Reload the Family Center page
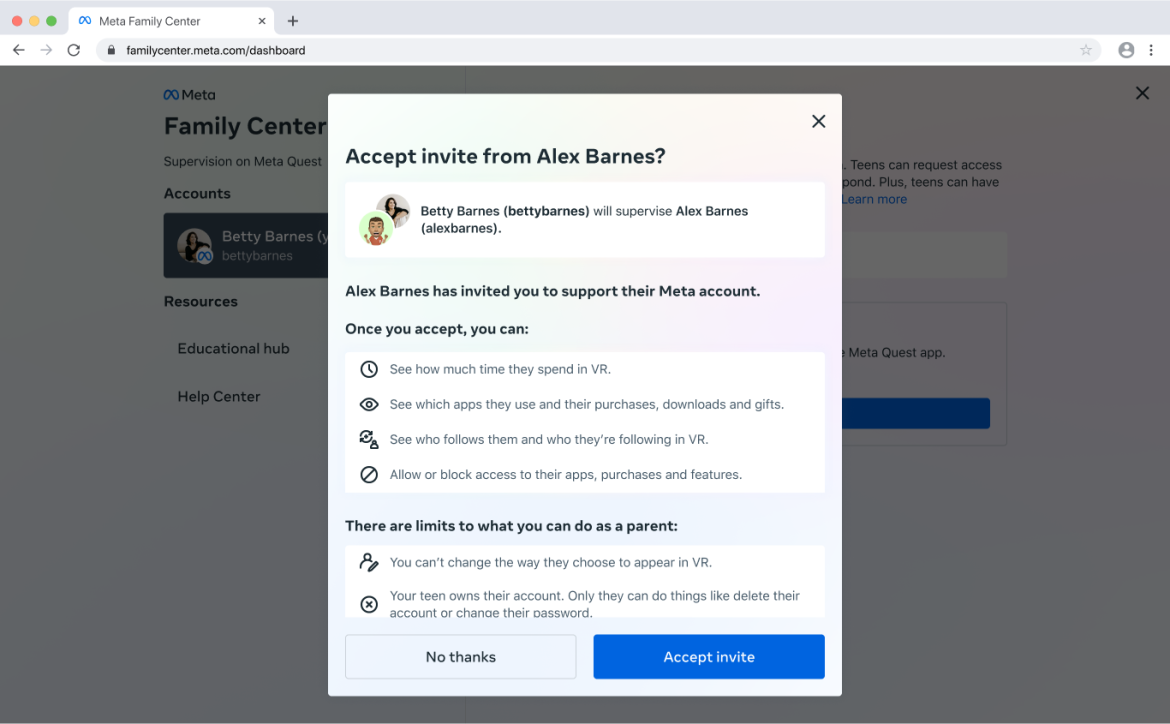The height and width of the screenshot is (724, 1170). (x=73, y=49)
